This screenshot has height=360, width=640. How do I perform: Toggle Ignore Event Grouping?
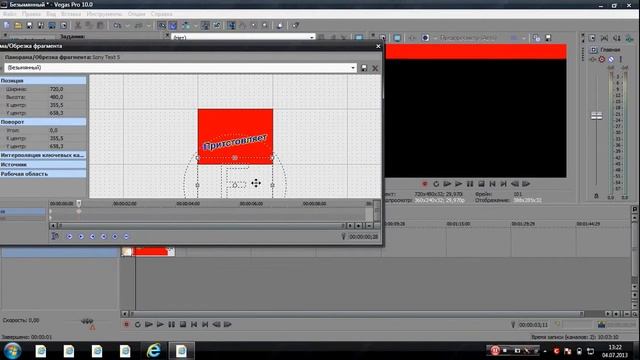click(217, 25)
